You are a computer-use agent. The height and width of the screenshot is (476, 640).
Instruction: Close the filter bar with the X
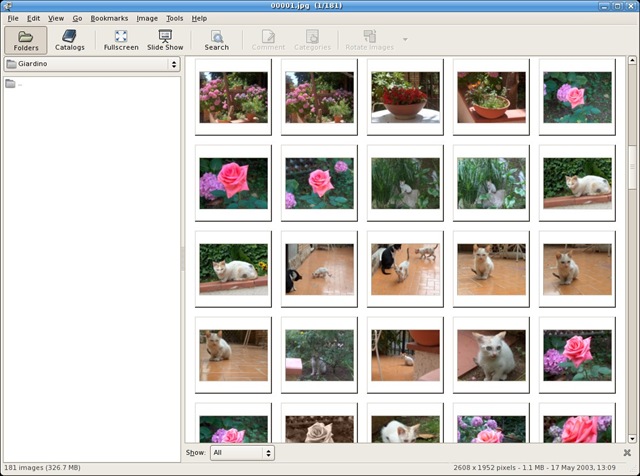tap(627, 453)
